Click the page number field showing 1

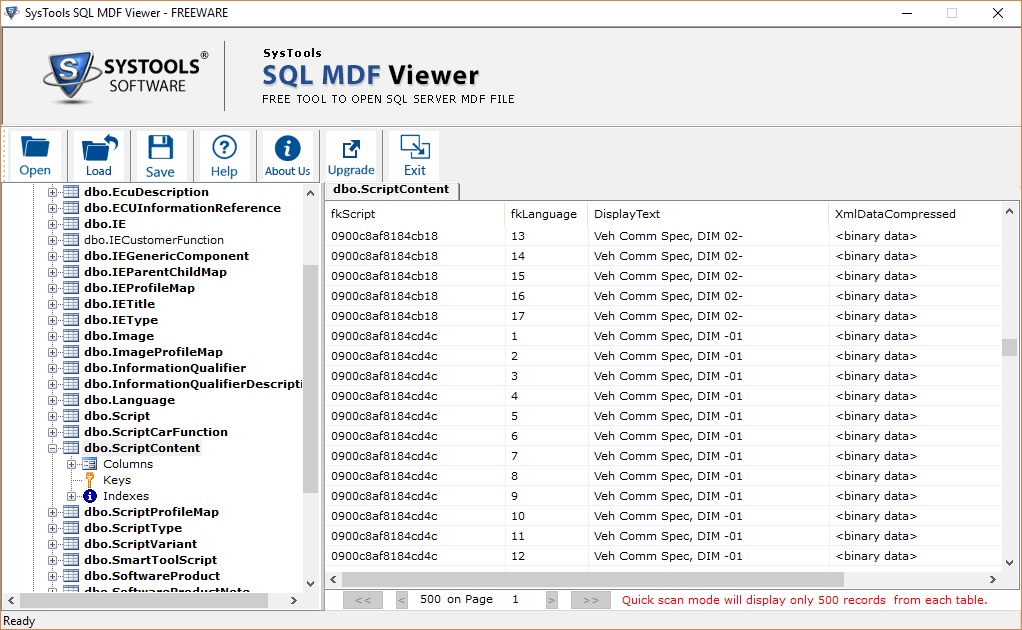(x=515, y=599)
